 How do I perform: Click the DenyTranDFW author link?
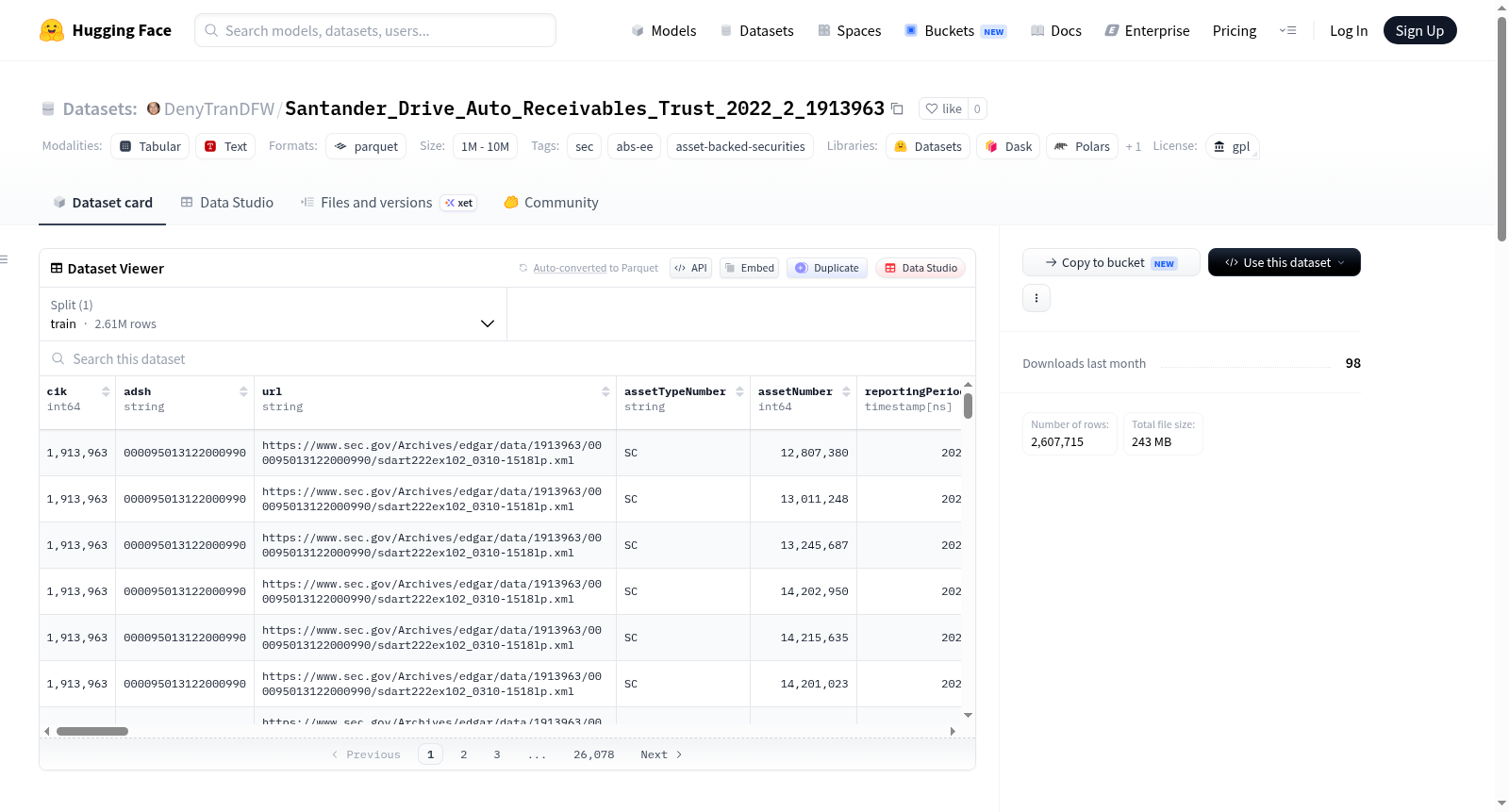pos(219,109)
